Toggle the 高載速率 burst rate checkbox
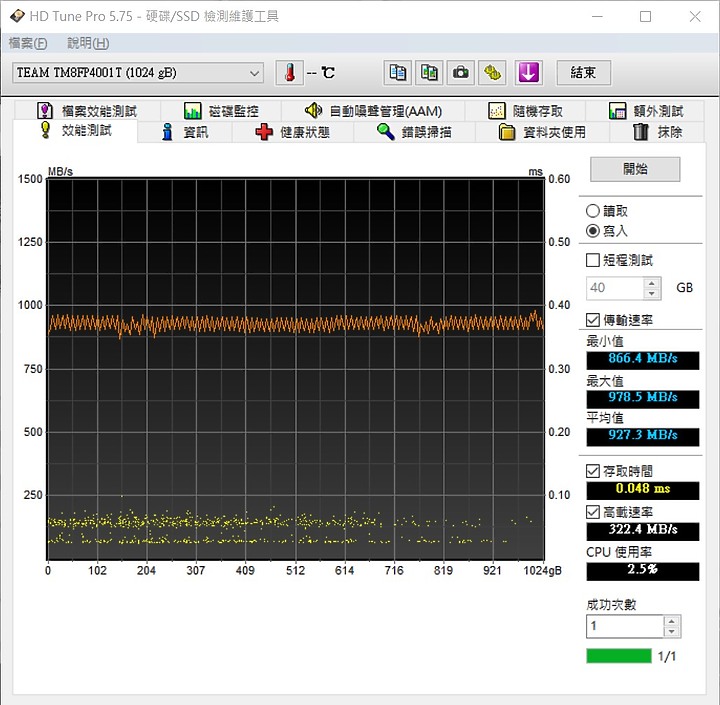 point(593,512)
